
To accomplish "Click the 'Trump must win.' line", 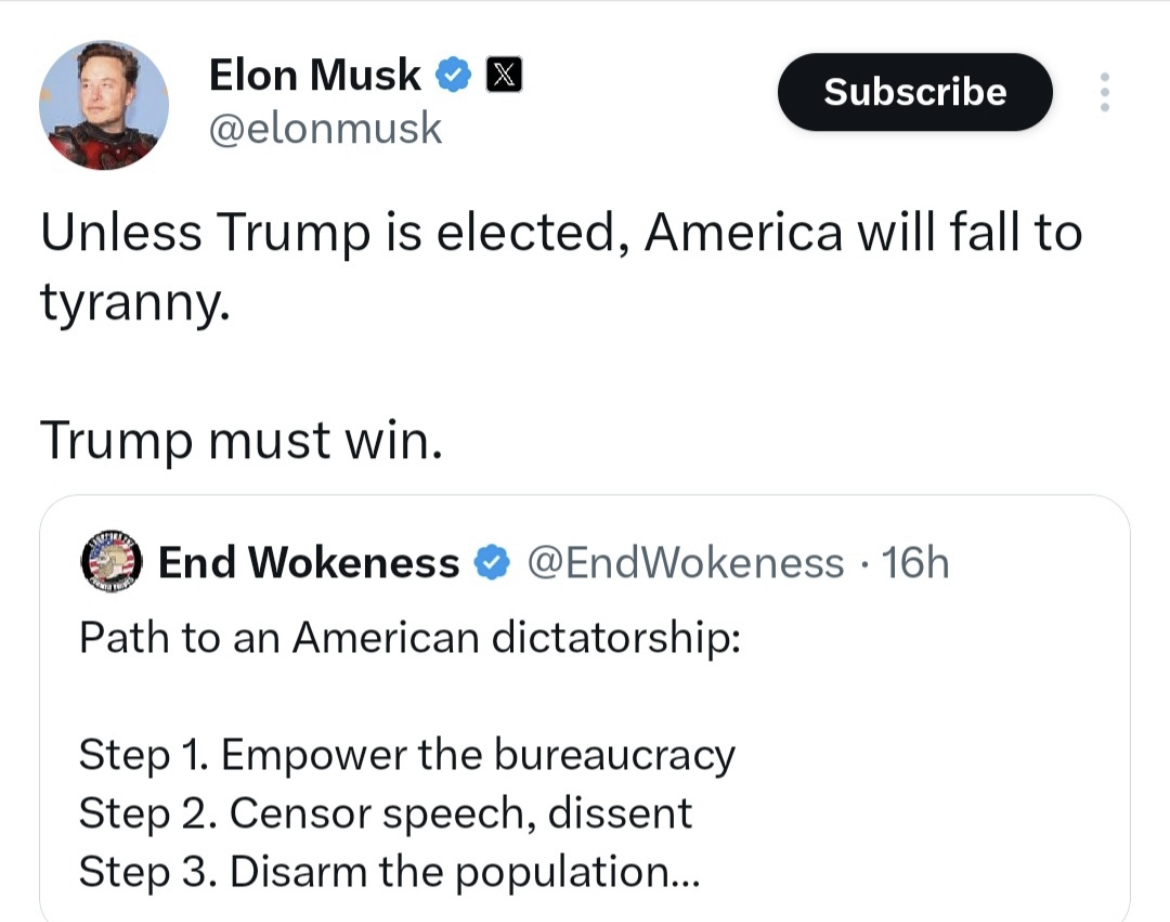I will [x=240, y=440].
